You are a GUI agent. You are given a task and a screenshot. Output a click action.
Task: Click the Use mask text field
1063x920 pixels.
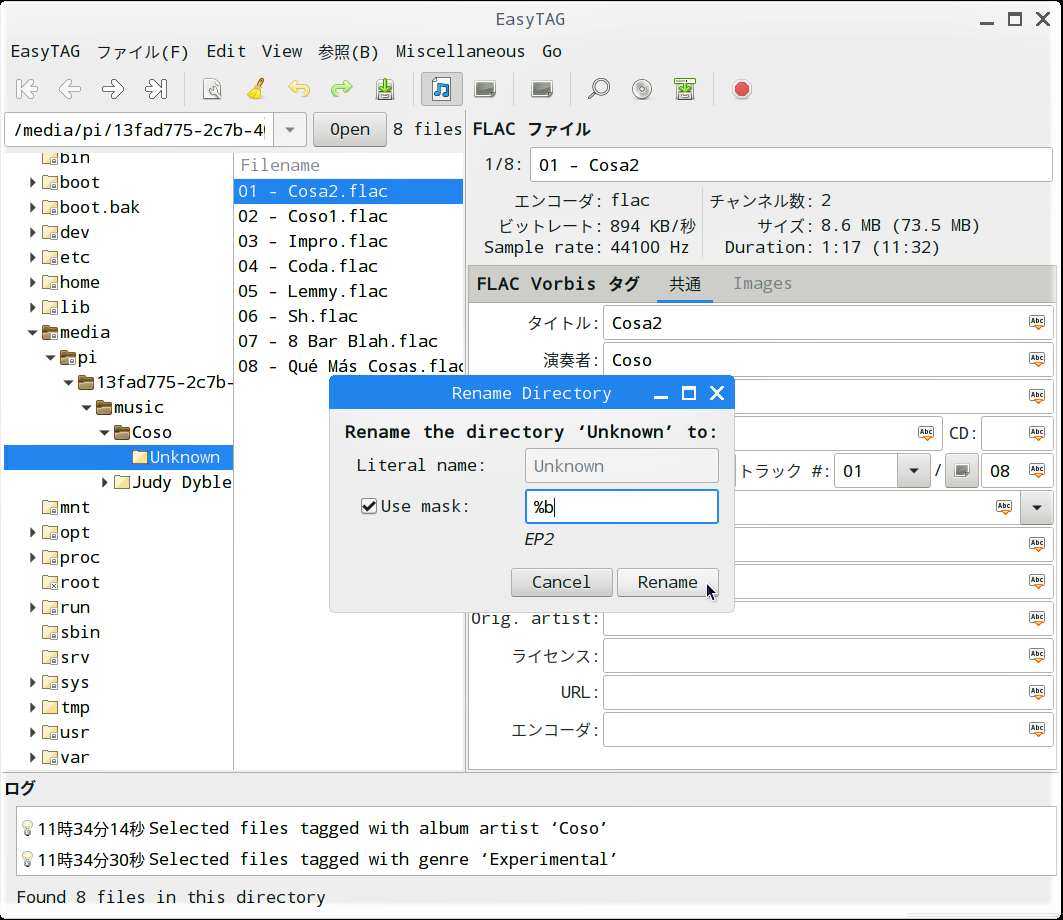622,506
